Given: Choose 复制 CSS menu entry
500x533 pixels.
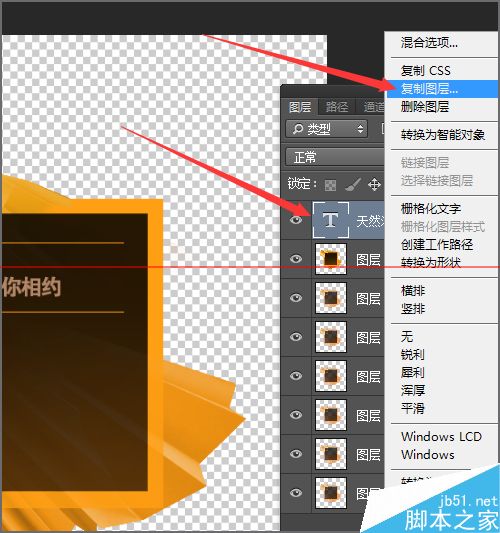Looking at the screenshot, I should point(426,71).
